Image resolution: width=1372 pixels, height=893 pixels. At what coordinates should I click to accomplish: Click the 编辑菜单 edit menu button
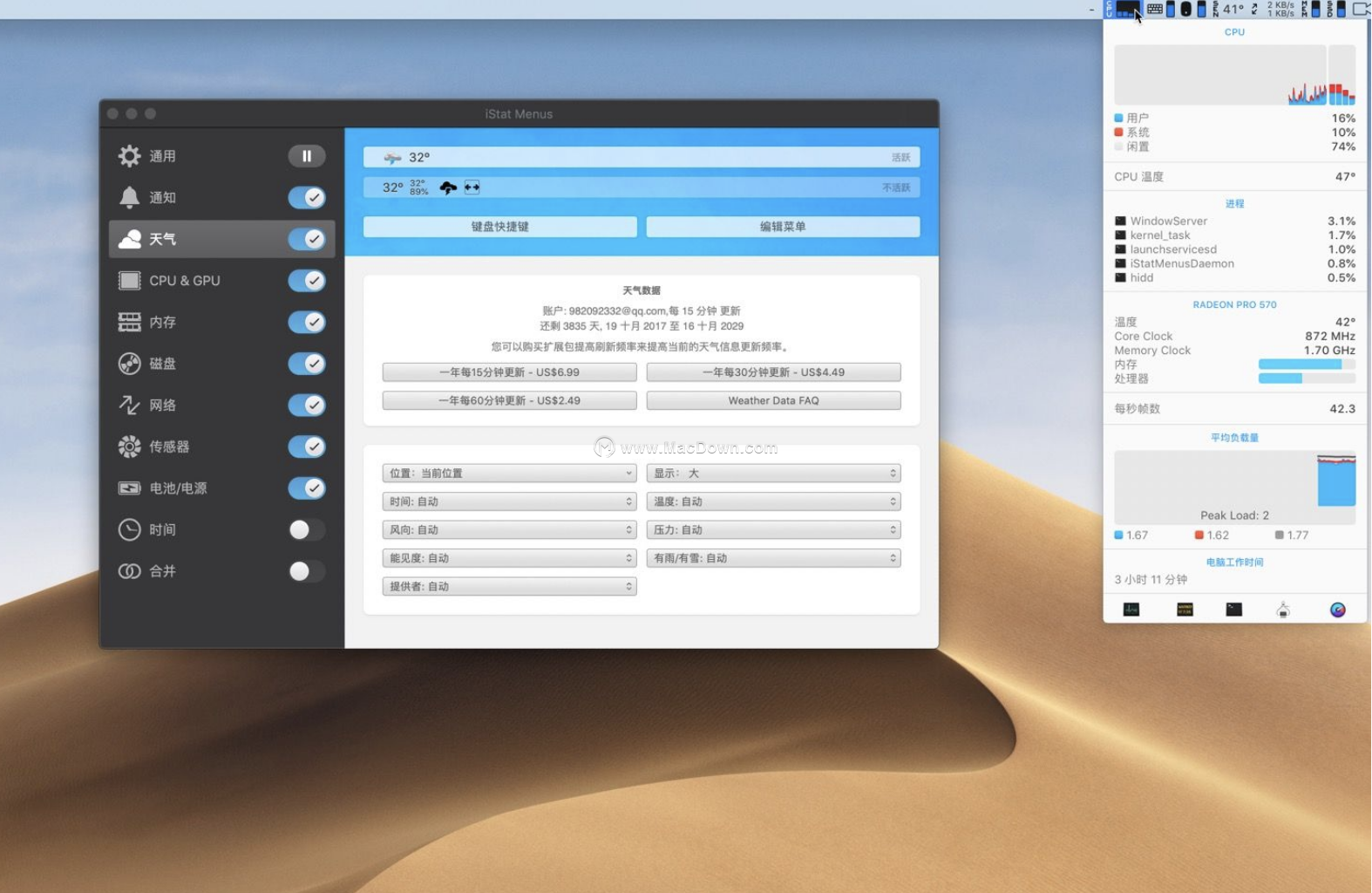pyautogui.click(x=783, y=227)
